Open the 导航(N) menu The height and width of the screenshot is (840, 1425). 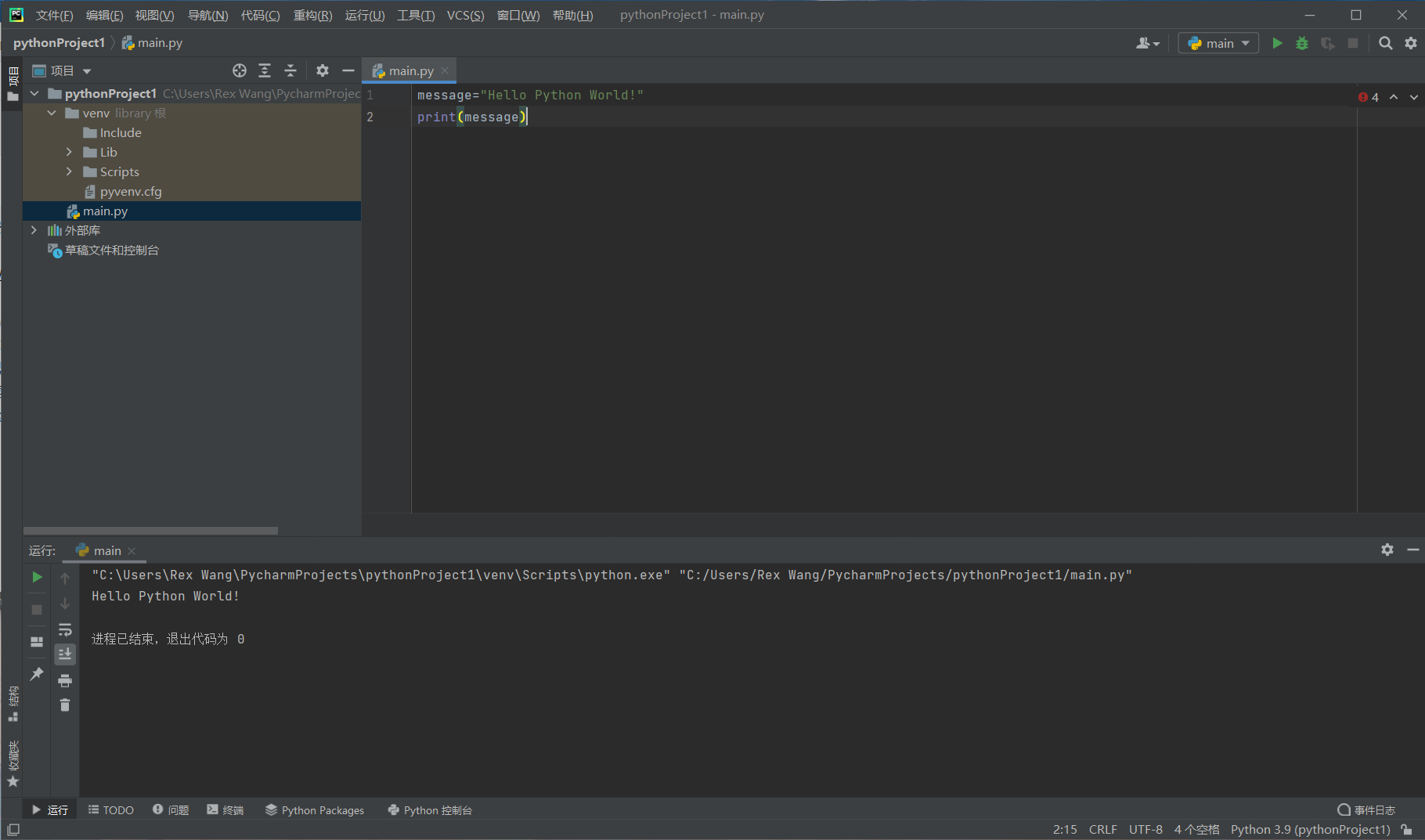[x=207, y=15]
